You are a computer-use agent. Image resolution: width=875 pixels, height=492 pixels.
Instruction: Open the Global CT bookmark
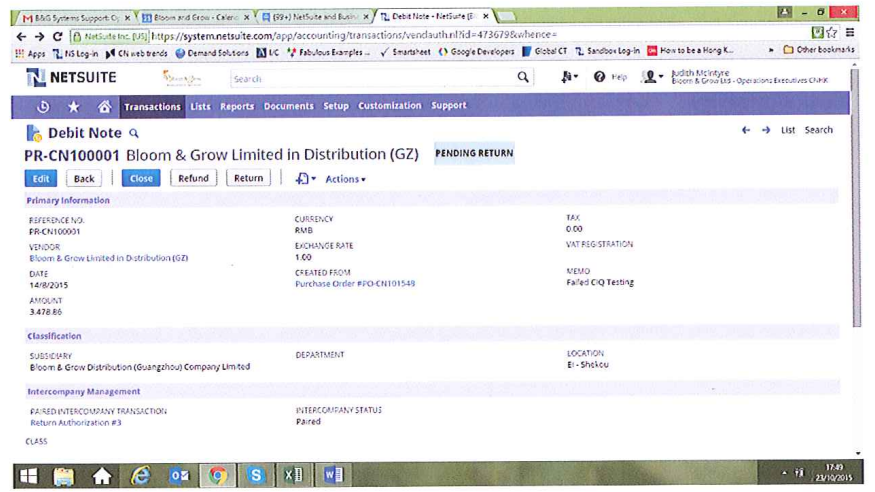coord(545,51)
